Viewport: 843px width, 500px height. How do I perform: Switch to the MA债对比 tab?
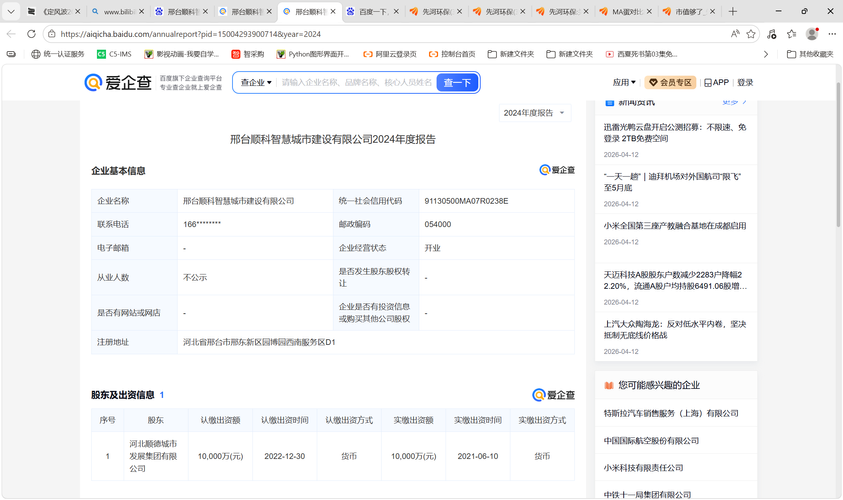tap(626, 11)
